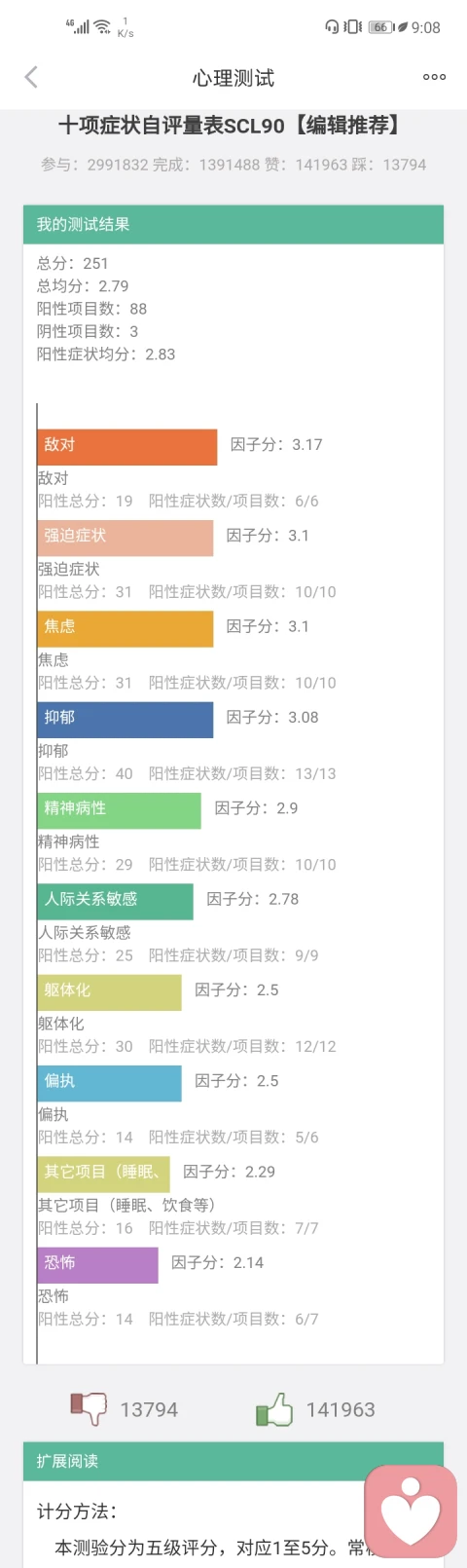Image resolution: width=467 pixels, height=1568 pixels.
Task: Click the like count 141963
Action: click(341, 1409)
